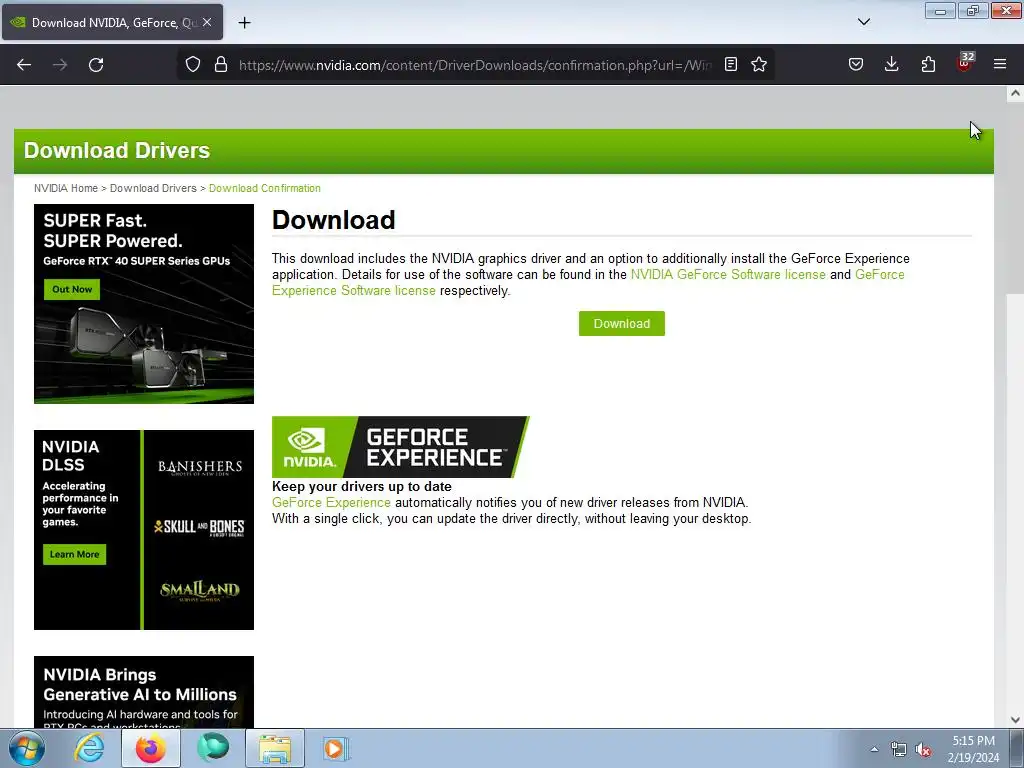Follow the GeForce Experience text link
1024x768 pixels.
tap(331, 502)
